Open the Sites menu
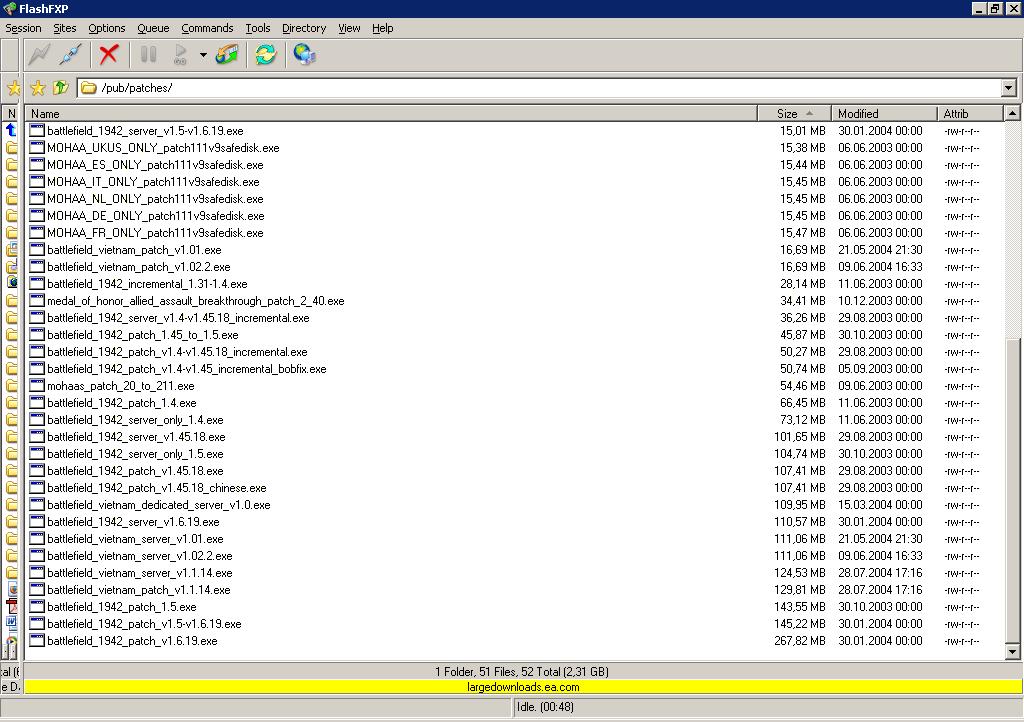Viewport: 1024px width, 722px height. point(65,28)
